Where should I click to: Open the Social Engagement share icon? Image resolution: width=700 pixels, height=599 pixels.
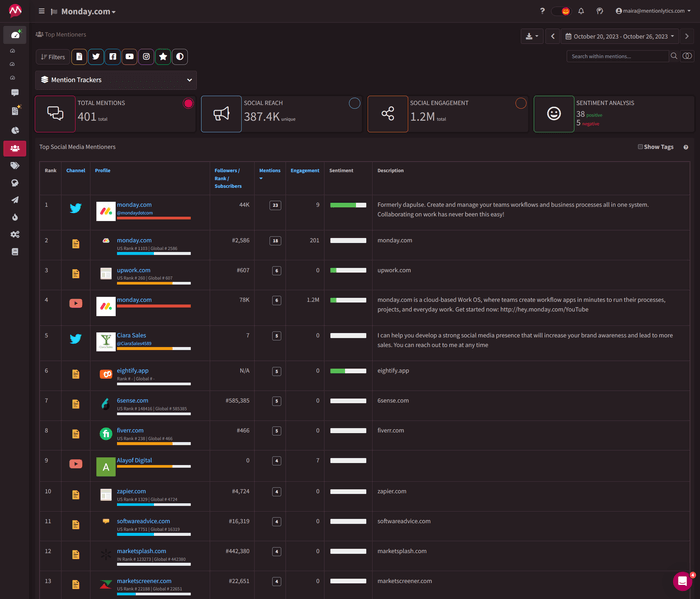(x=388, y=114)
